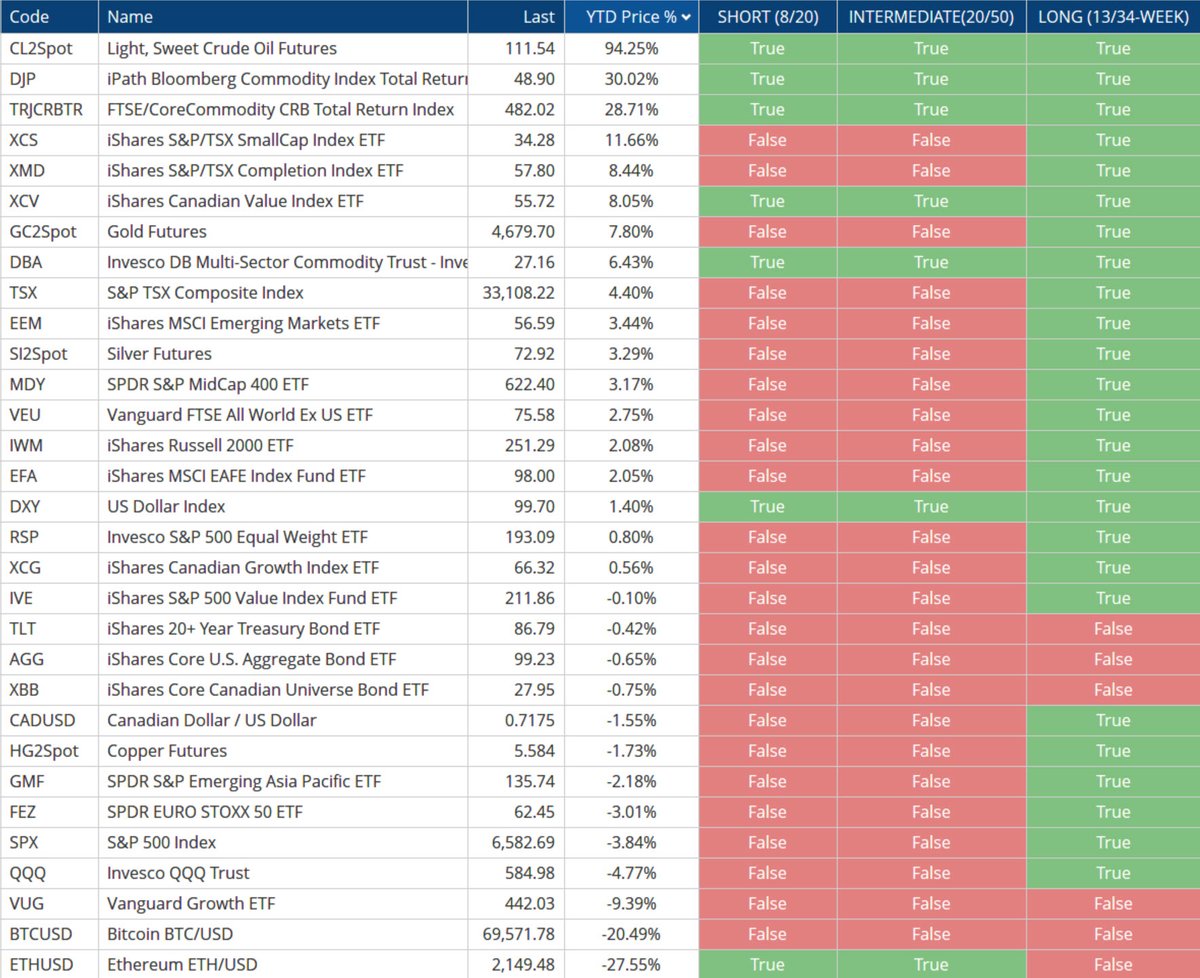
Task: Click SPX last value 6,582.69
Action: coord(516,841)
